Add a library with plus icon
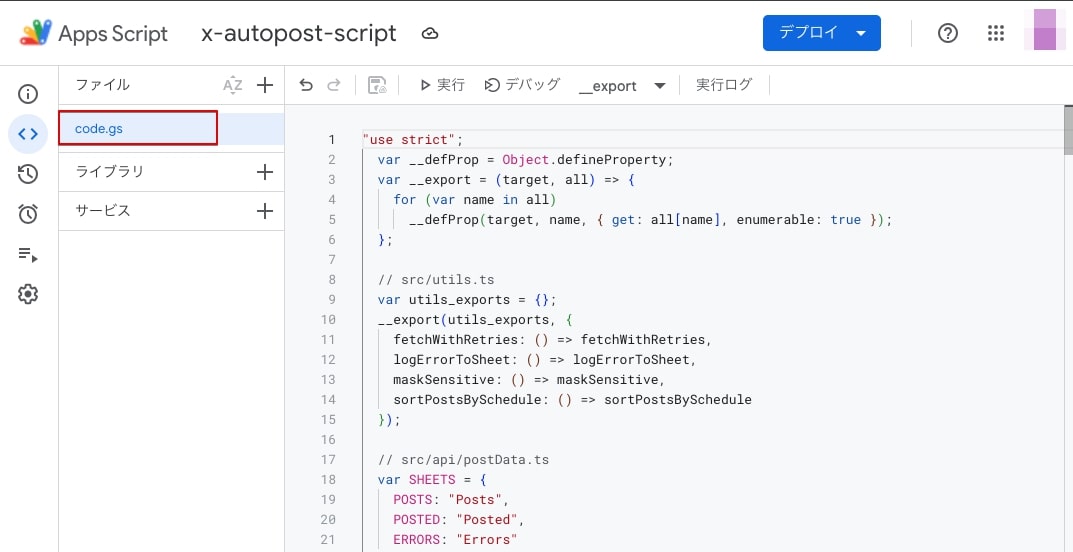 pos(265,172)
